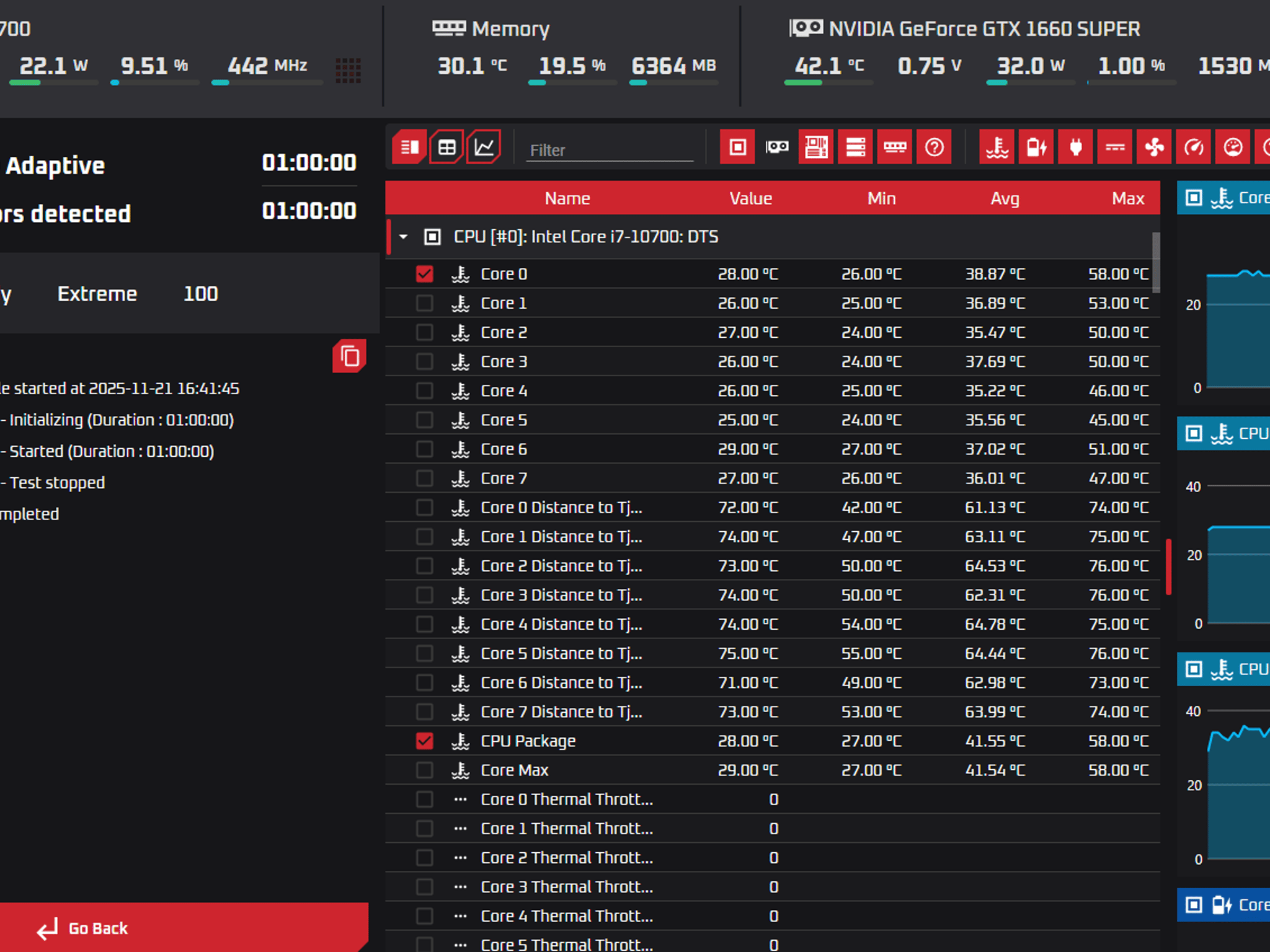This screenshot has height=952, width=1270.
Task: Click the question mark unknown sensors icon
Action: pos(934,147)
